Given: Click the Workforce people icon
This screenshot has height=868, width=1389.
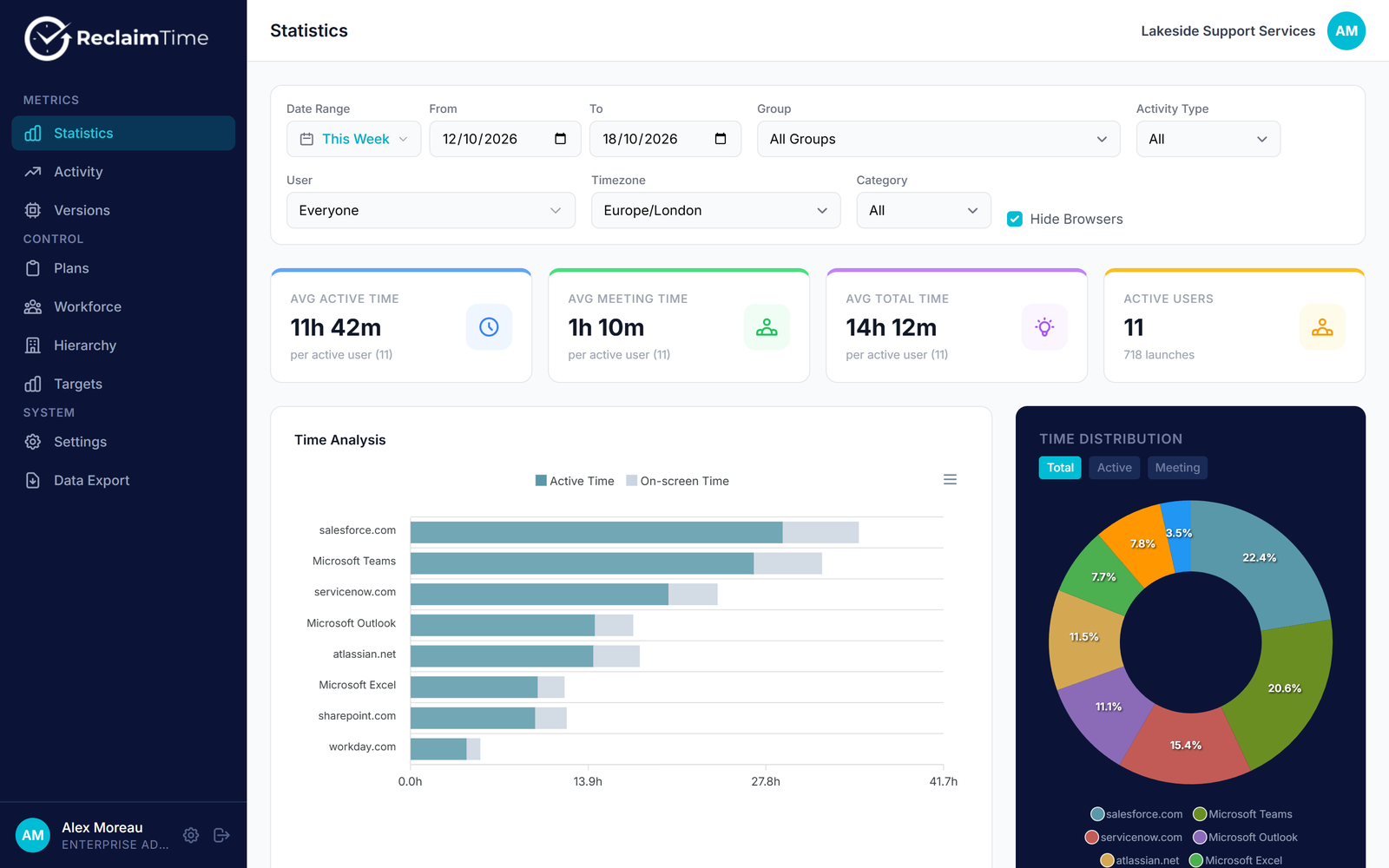Looking at the screenshot, I should tap(33, 306).
